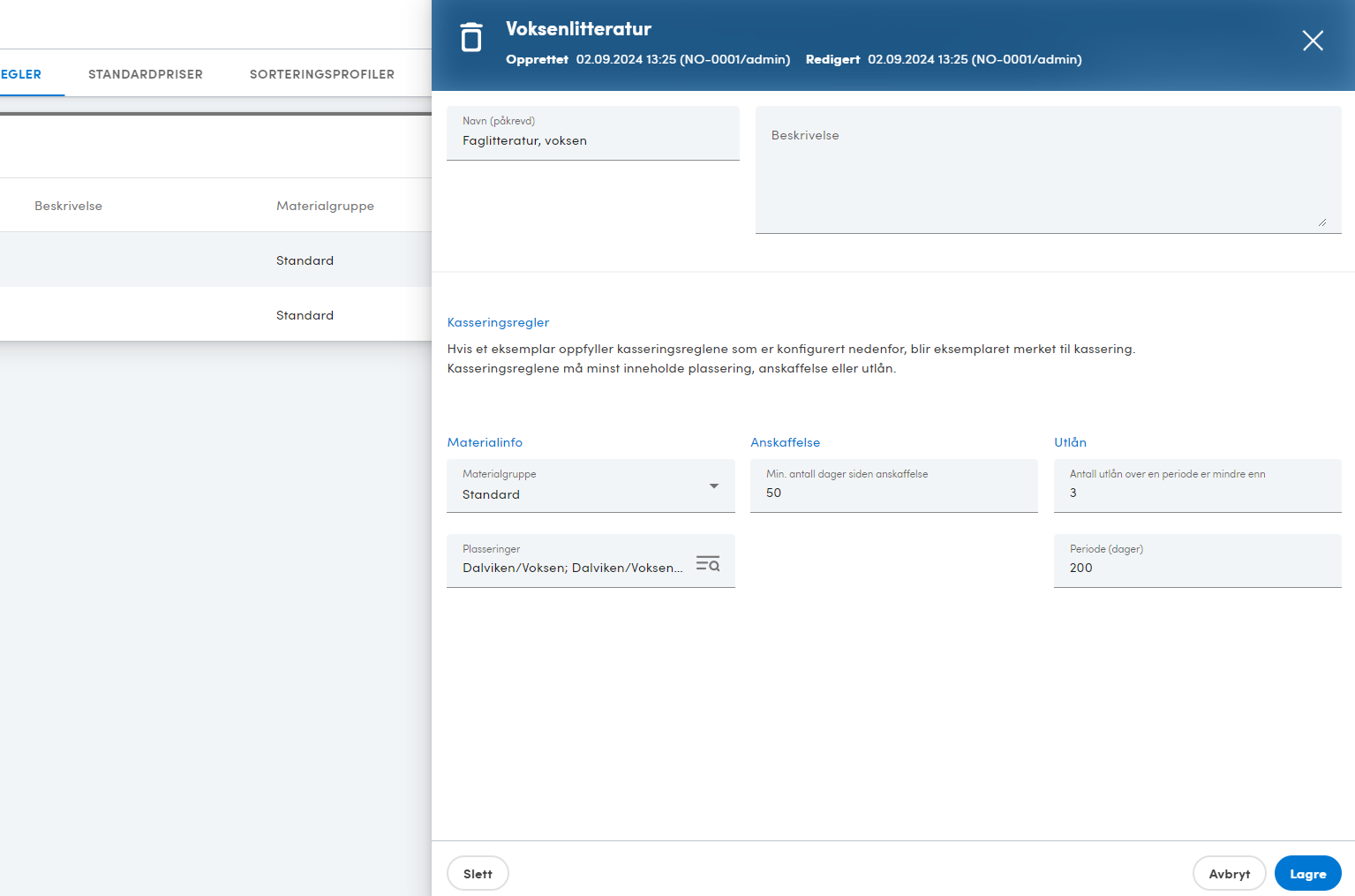This screenshot has height=896, width=1355.
Task: Open the Plasseringer search list icon
Action: (708, 563)
